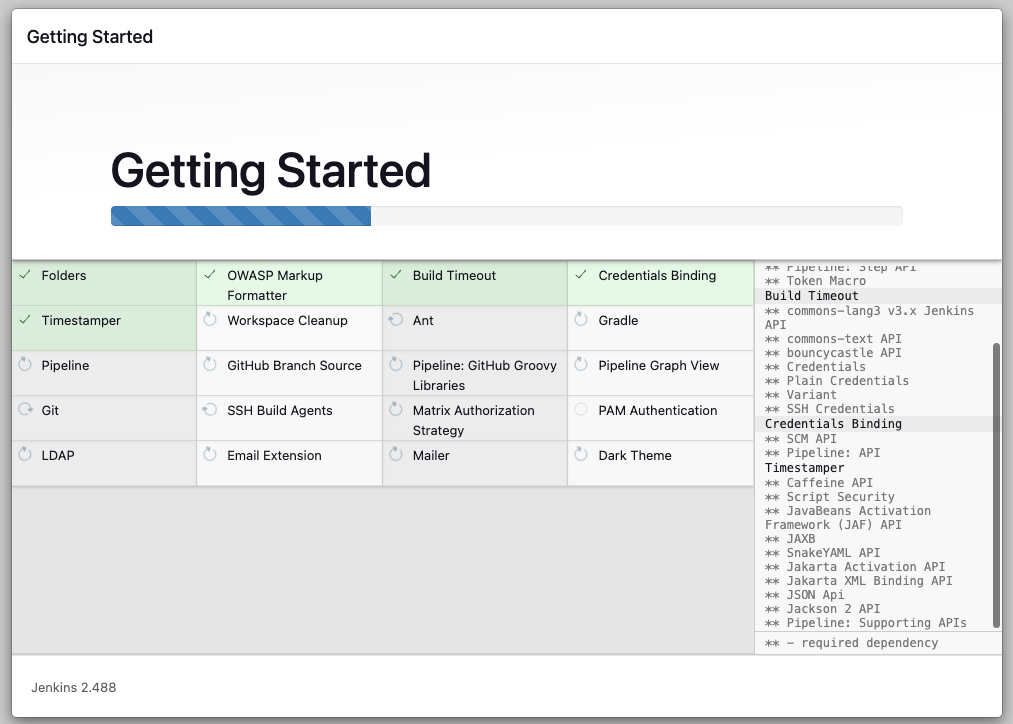This screenshot has height=724, width=1013.
Task: Click the pending icon beside PAM Authentication
Action: (x=581, y=409)
